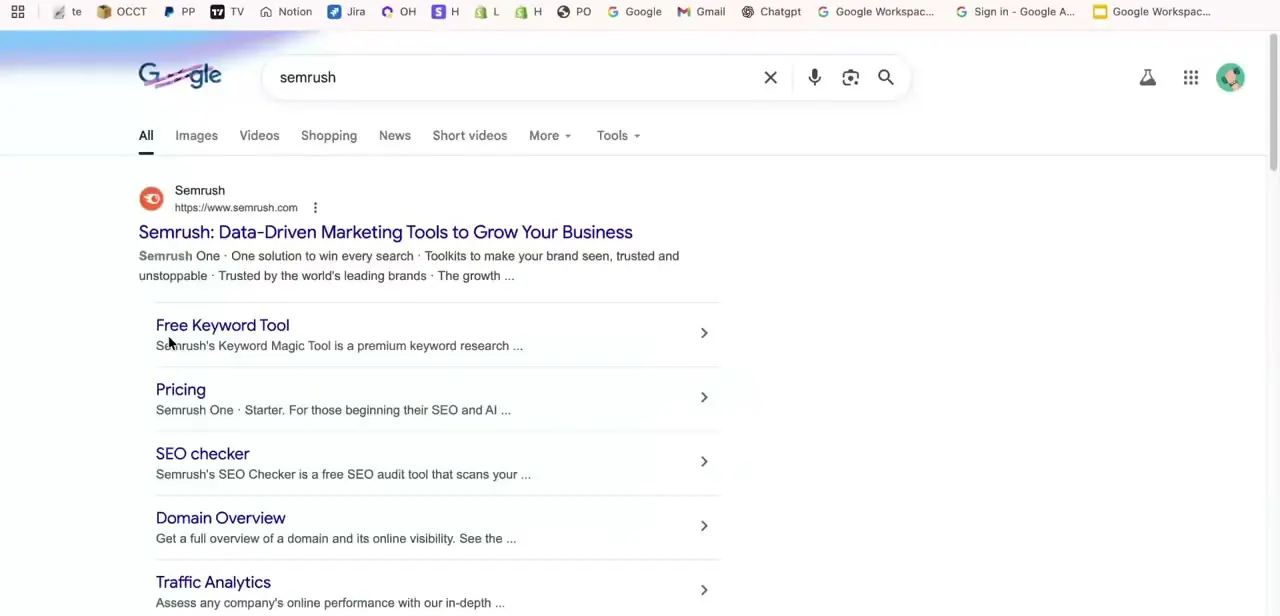
Task: Clear the search box with X
Action: tap(771, 77)
